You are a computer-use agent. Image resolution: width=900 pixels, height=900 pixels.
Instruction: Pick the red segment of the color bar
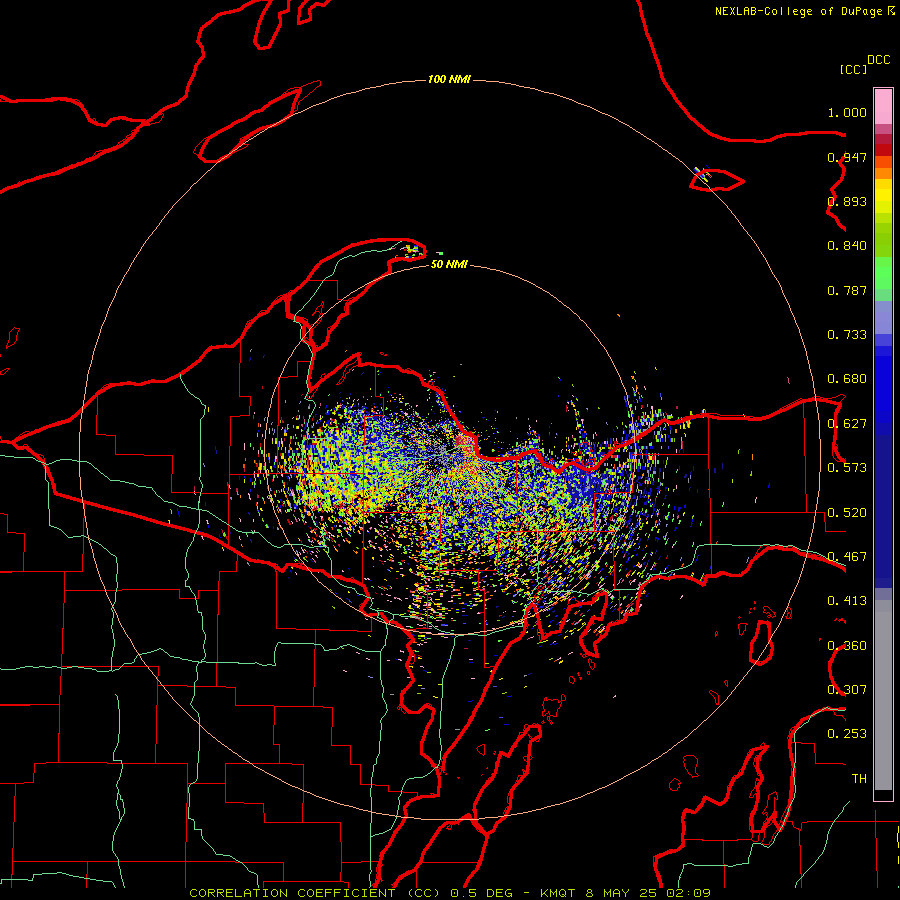click(883, 149)
